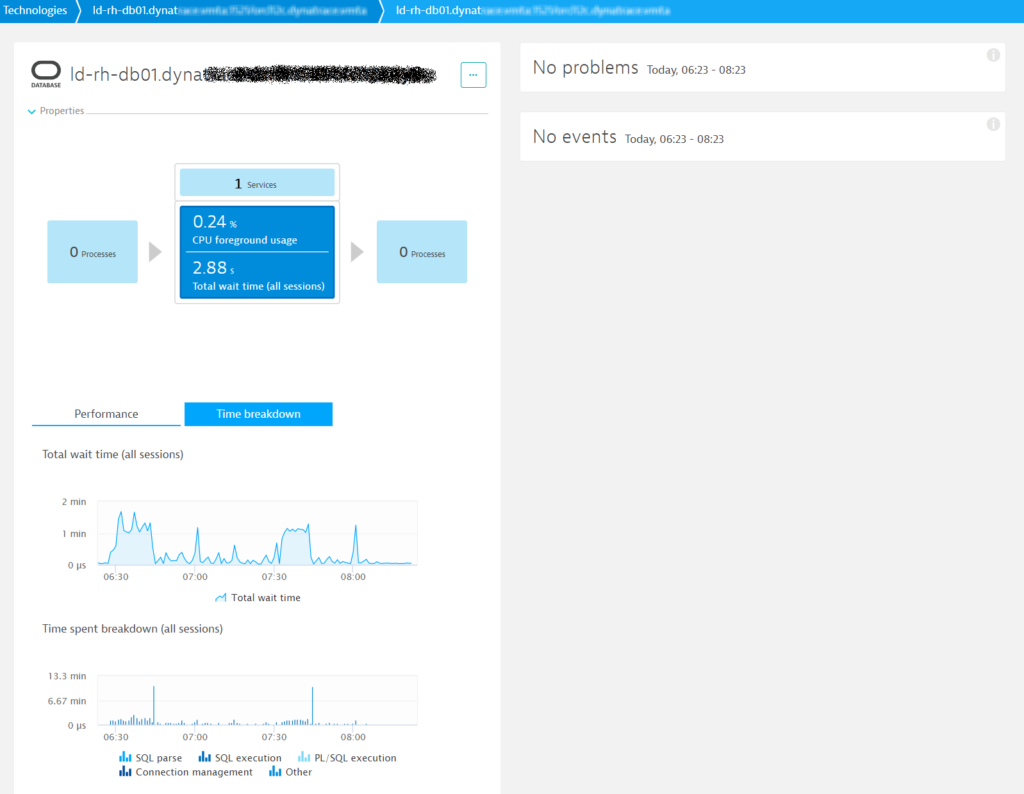
Task: Select the Total wait time 2.88 s metric
Action: click(x=257, y=276)
